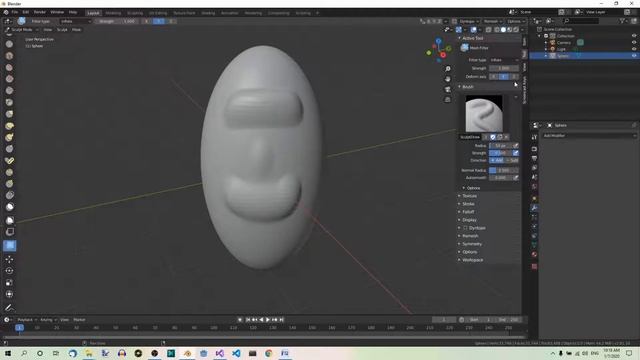Viewport: 640px width, 360px height.
Task: Expand the Texture panel in the sidebar
Action: coord(469,196)
